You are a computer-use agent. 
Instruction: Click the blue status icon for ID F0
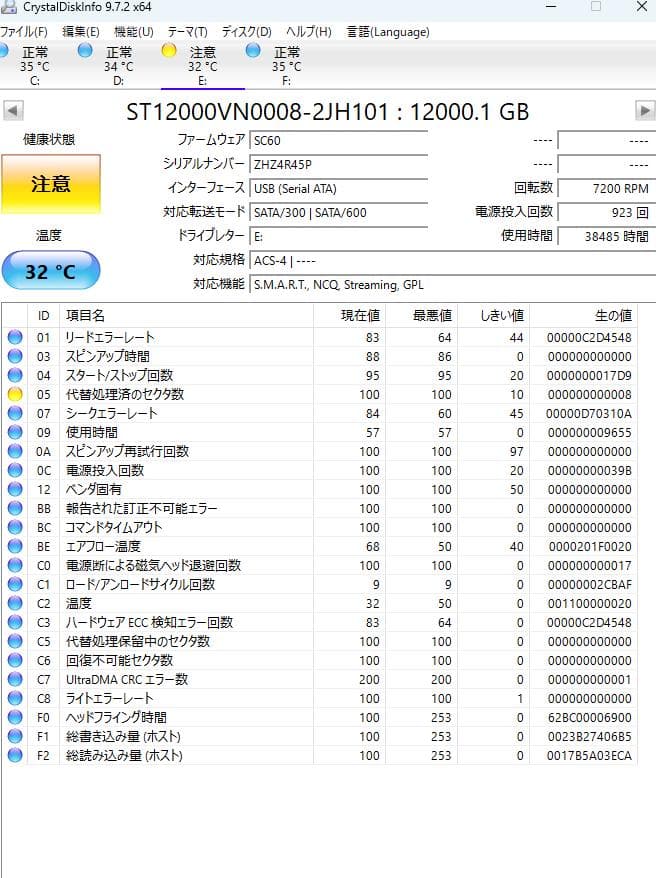(15, 718)
